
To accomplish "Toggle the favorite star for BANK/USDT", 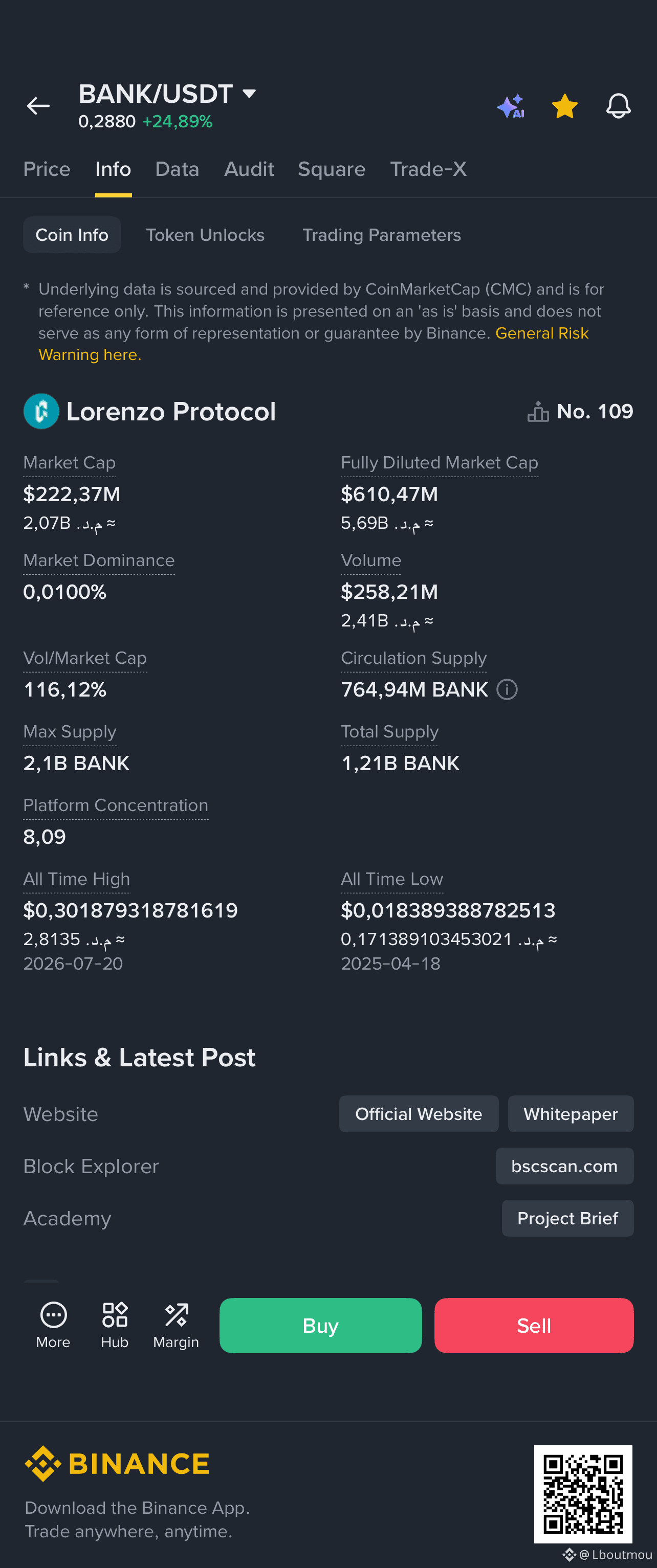I will (564, 106).
